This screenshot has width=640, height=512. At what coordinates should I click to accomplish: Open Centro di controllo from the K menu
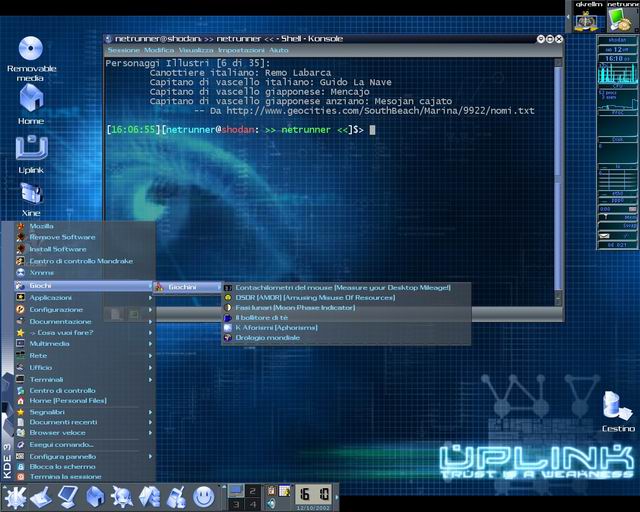pyautogui.click(x=84, y=391)
